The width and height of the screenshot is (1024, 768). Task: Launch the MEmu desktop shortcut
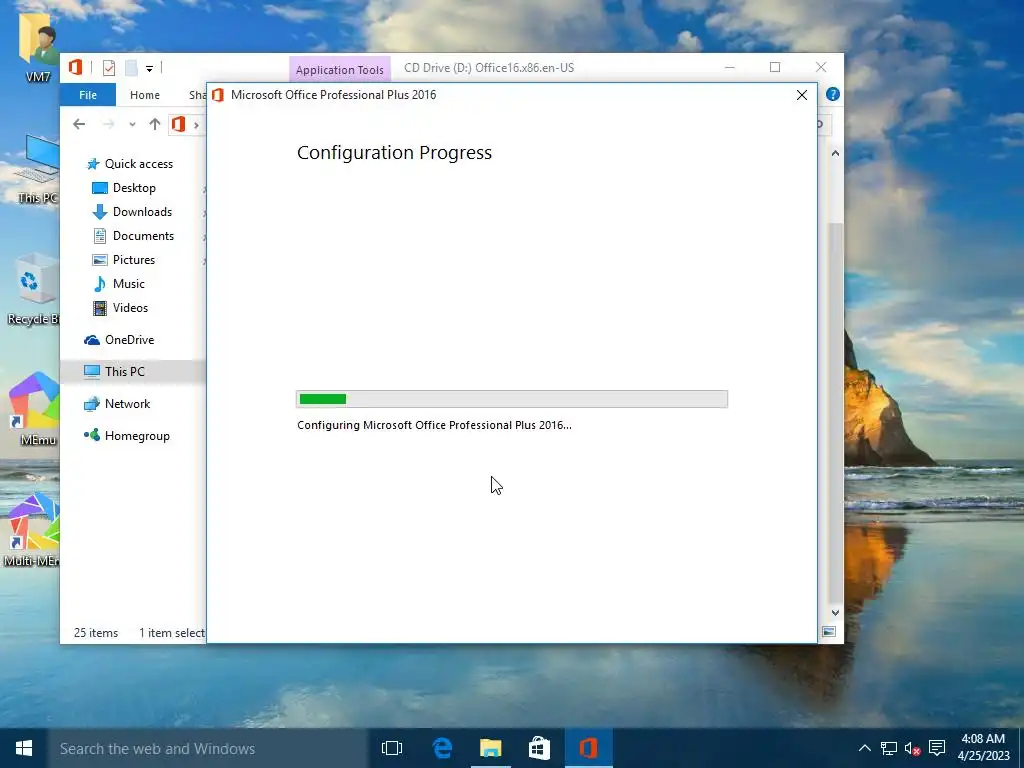click(x=34, y=409)
